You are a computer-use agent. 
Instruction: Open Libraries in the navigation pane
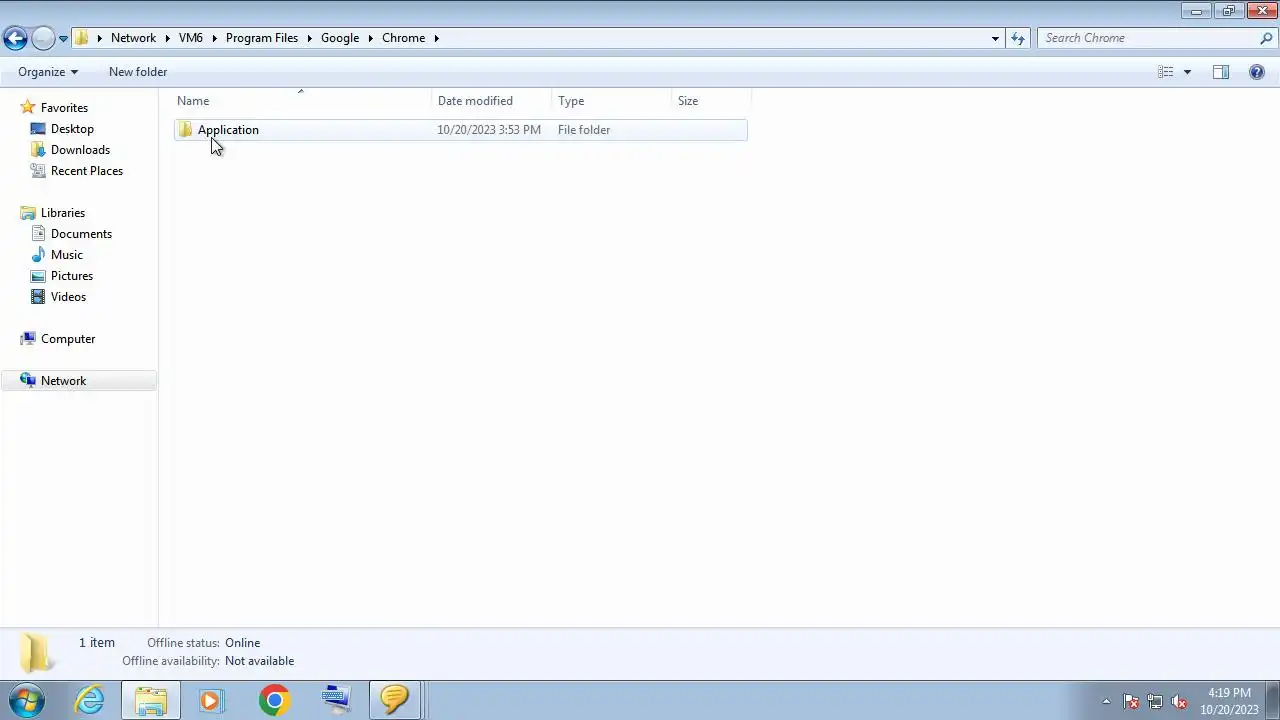point(63,213)
